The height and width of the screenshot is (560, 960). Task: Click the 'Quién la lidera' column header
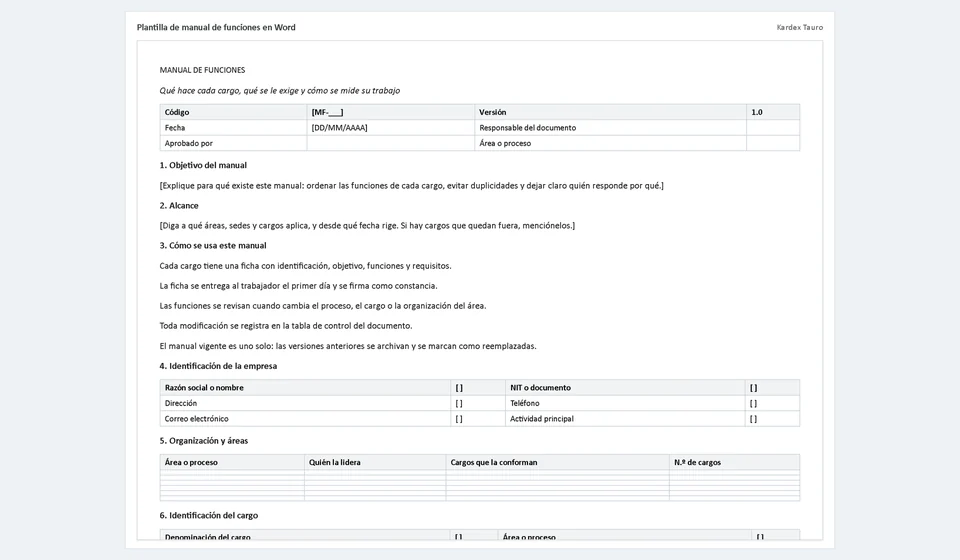pyautogui.click(x=375, y=462)
